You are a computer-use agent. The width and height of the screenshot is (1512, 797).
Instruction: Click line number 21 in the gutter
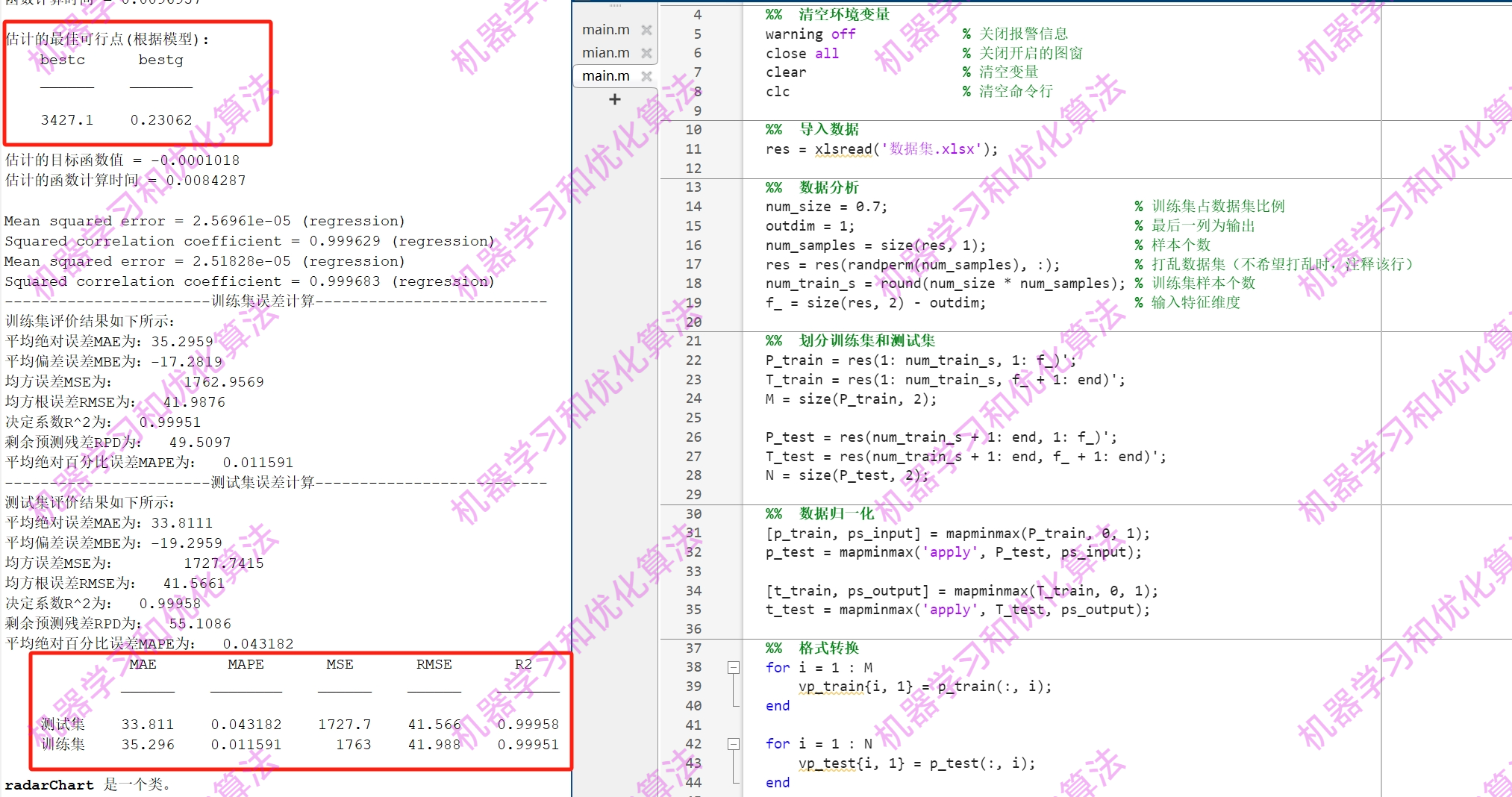[x=693, y=341]
